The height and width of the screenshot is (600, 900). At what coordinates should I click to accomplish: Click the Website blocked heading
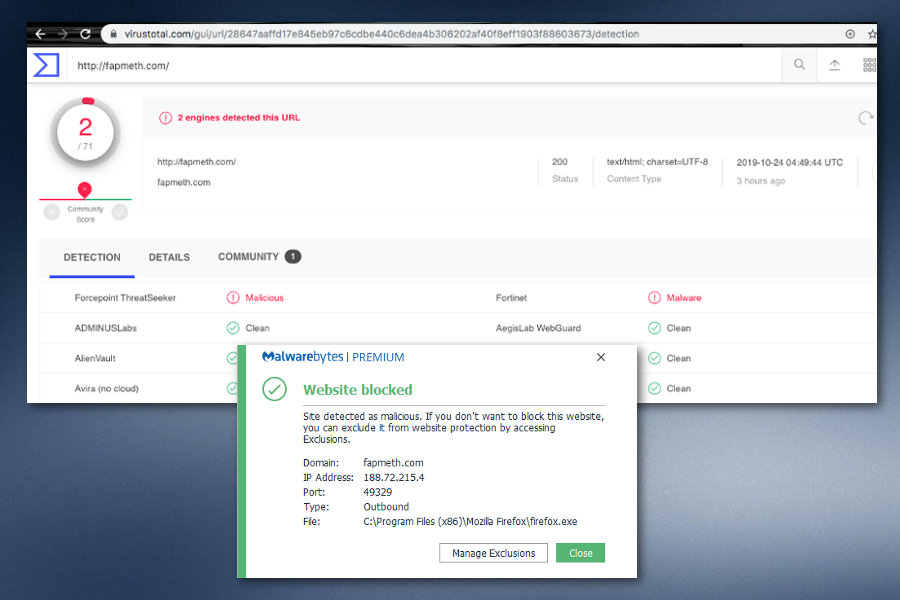(x=358, y=390)
